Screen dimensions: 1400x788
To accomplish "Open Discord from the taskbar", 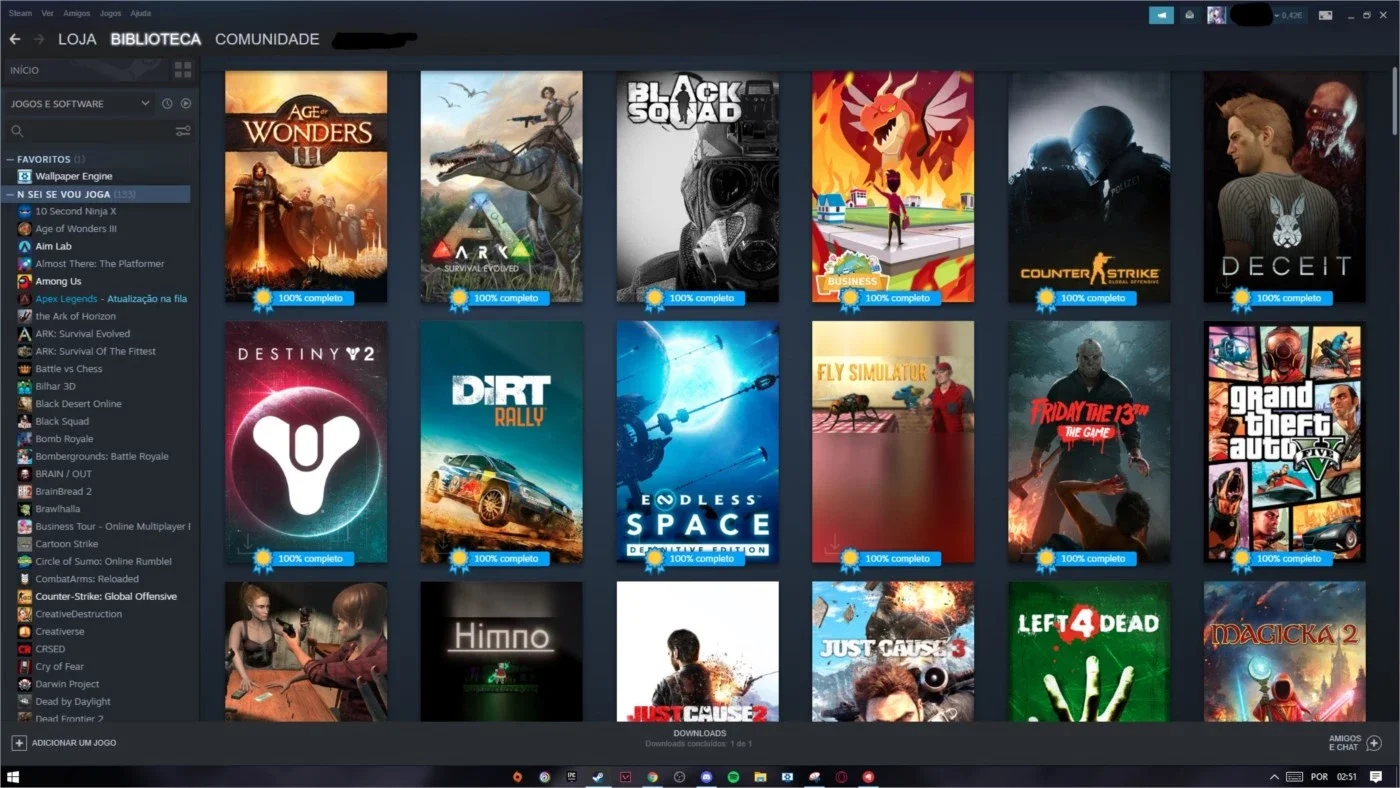I will point(706,777).
